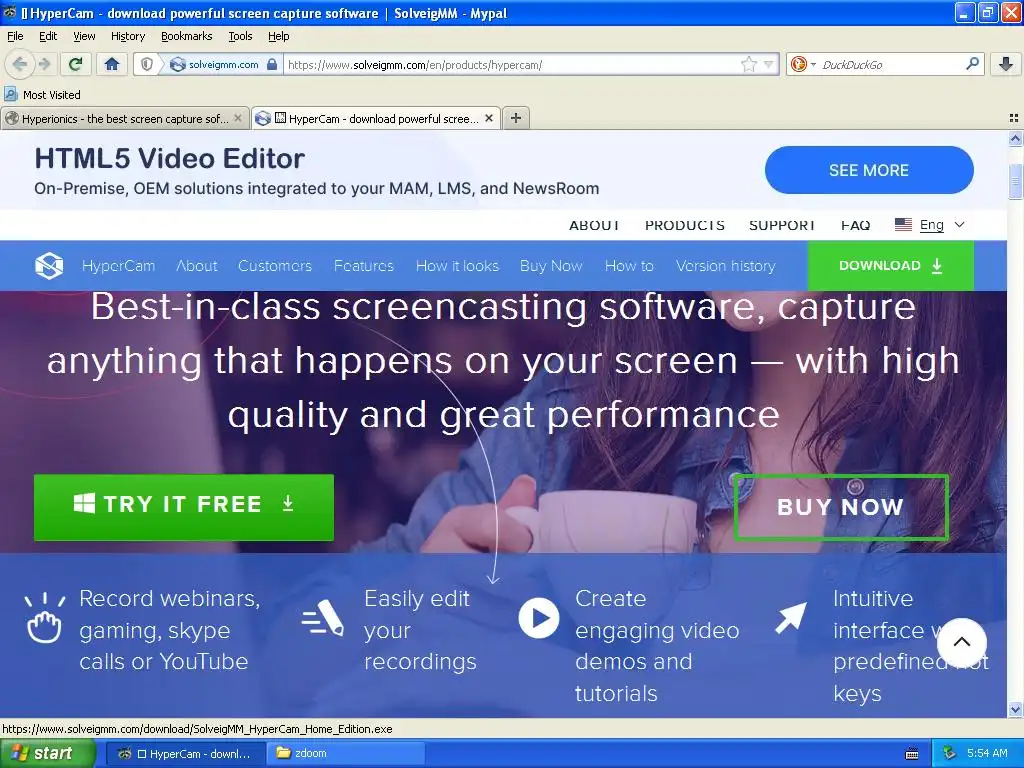
Task: Click the solveigmm.com site identity label
Action: pos(223,64)
